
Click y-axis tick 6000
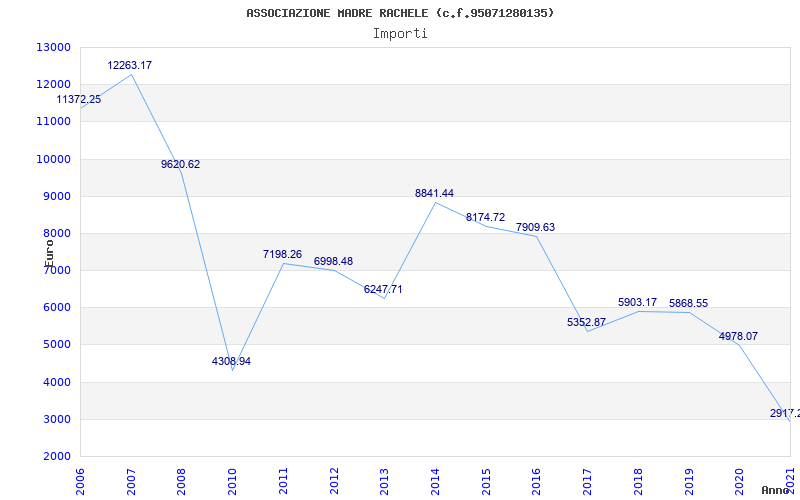pos(56,308)
